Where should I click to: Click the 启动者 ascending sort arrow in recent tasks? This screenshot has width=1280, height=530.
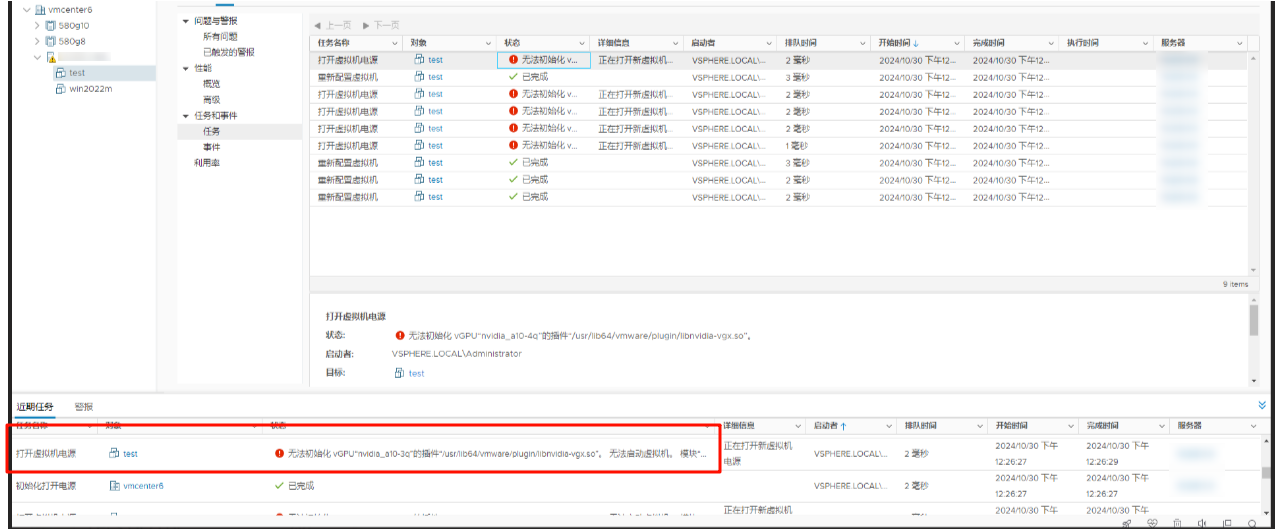tap(843, 426)
